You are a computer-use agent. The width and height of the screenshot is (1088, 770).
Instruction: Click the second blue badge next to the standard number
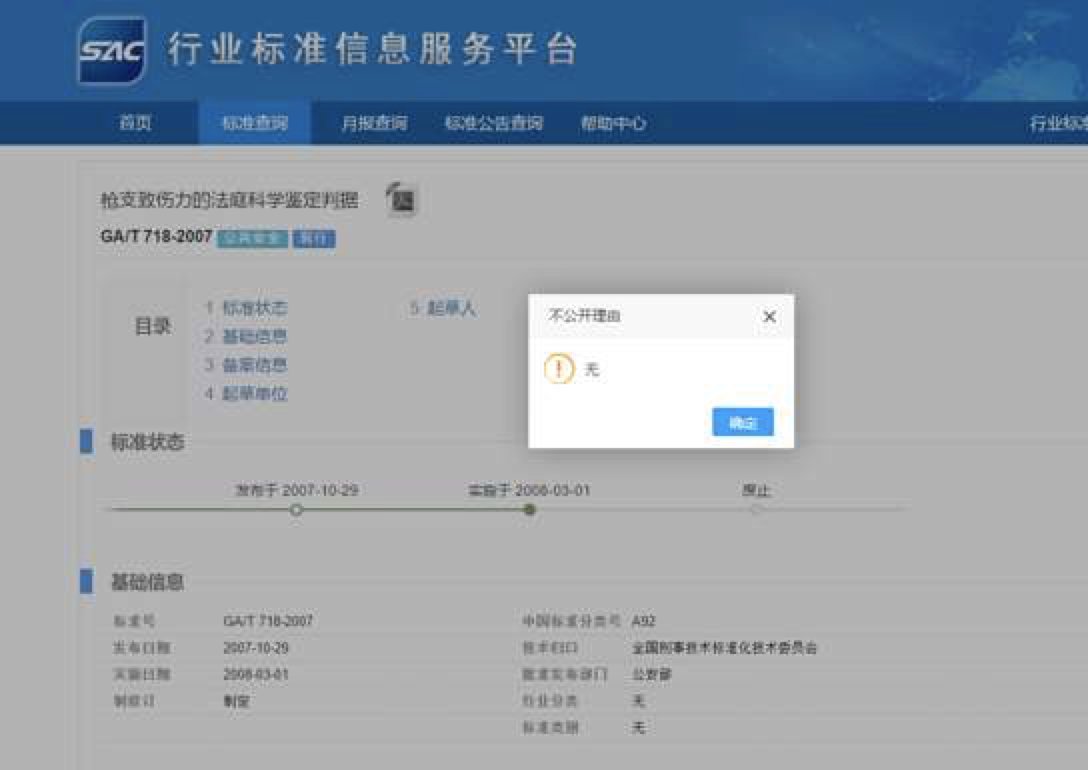[x=315, y=239]
